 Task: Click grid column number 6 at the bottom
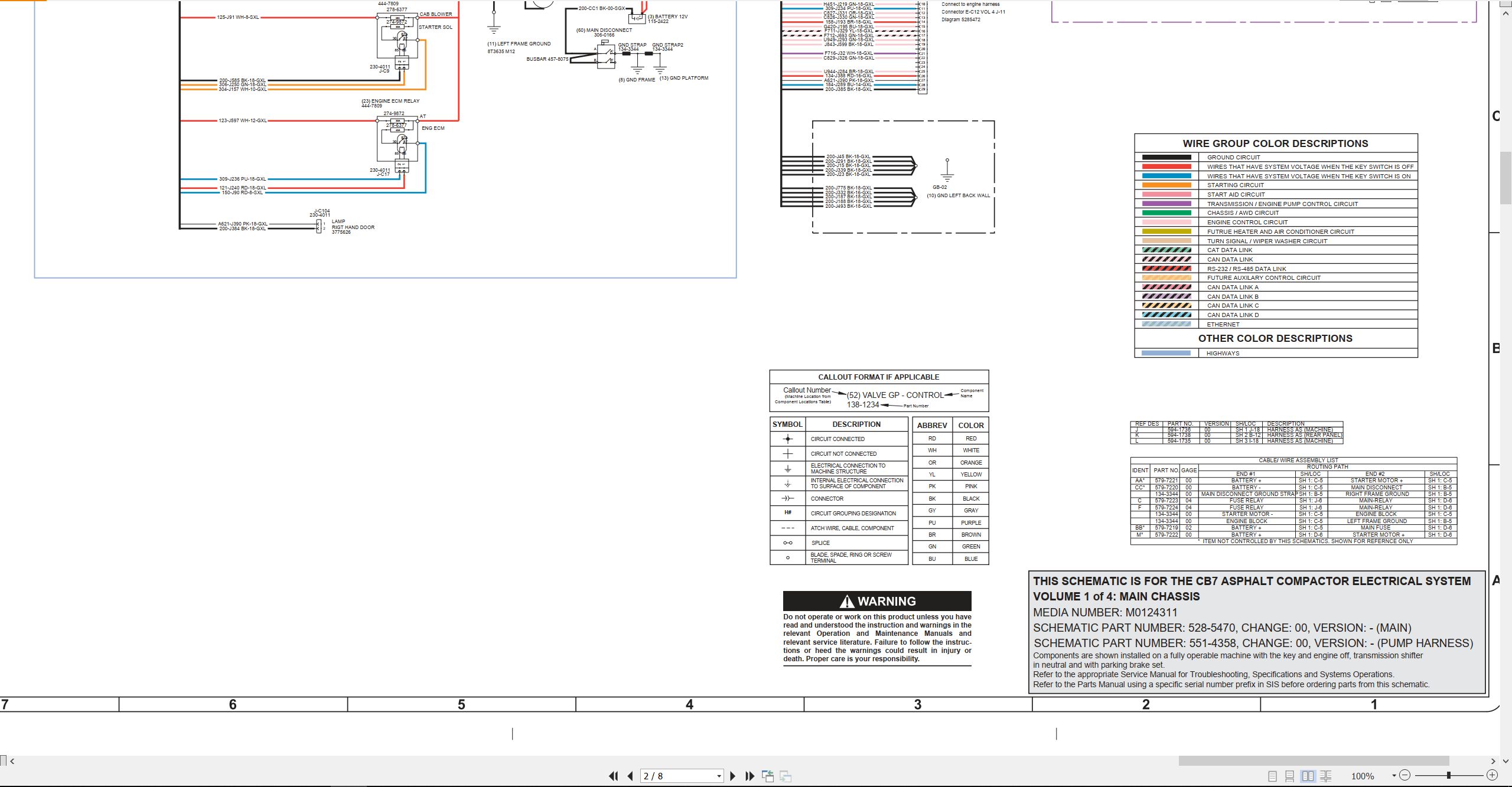pos(233,704)
